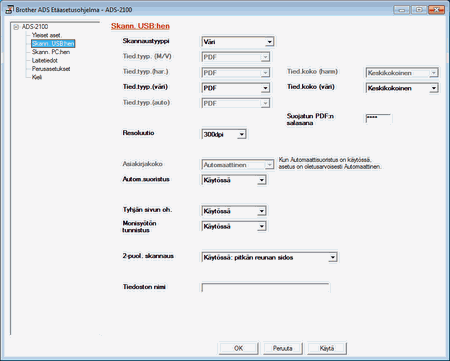Minimize the Brother ADS window
This screenshot has width=450, height=361.
pos(402,10)
